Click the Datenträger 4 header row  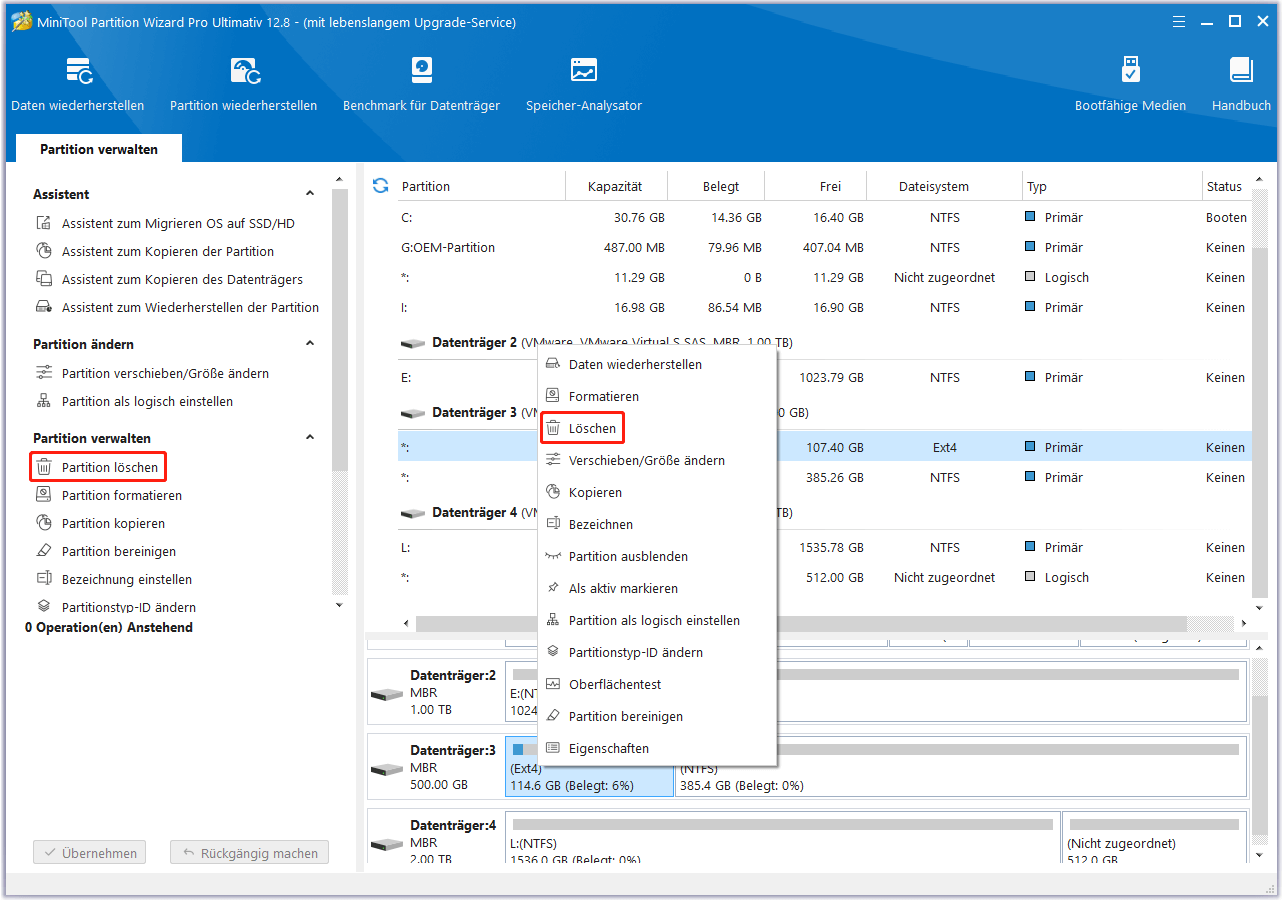click(823, 512)
